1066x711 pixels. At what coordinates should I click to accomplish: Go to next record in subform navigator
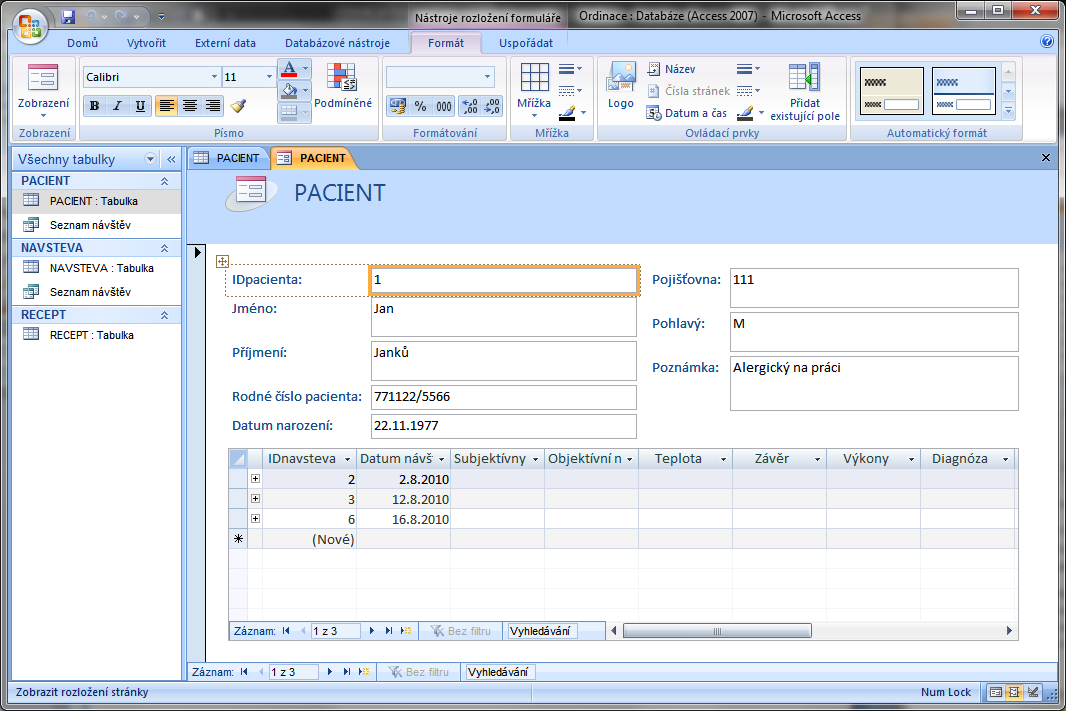point(372,631)
